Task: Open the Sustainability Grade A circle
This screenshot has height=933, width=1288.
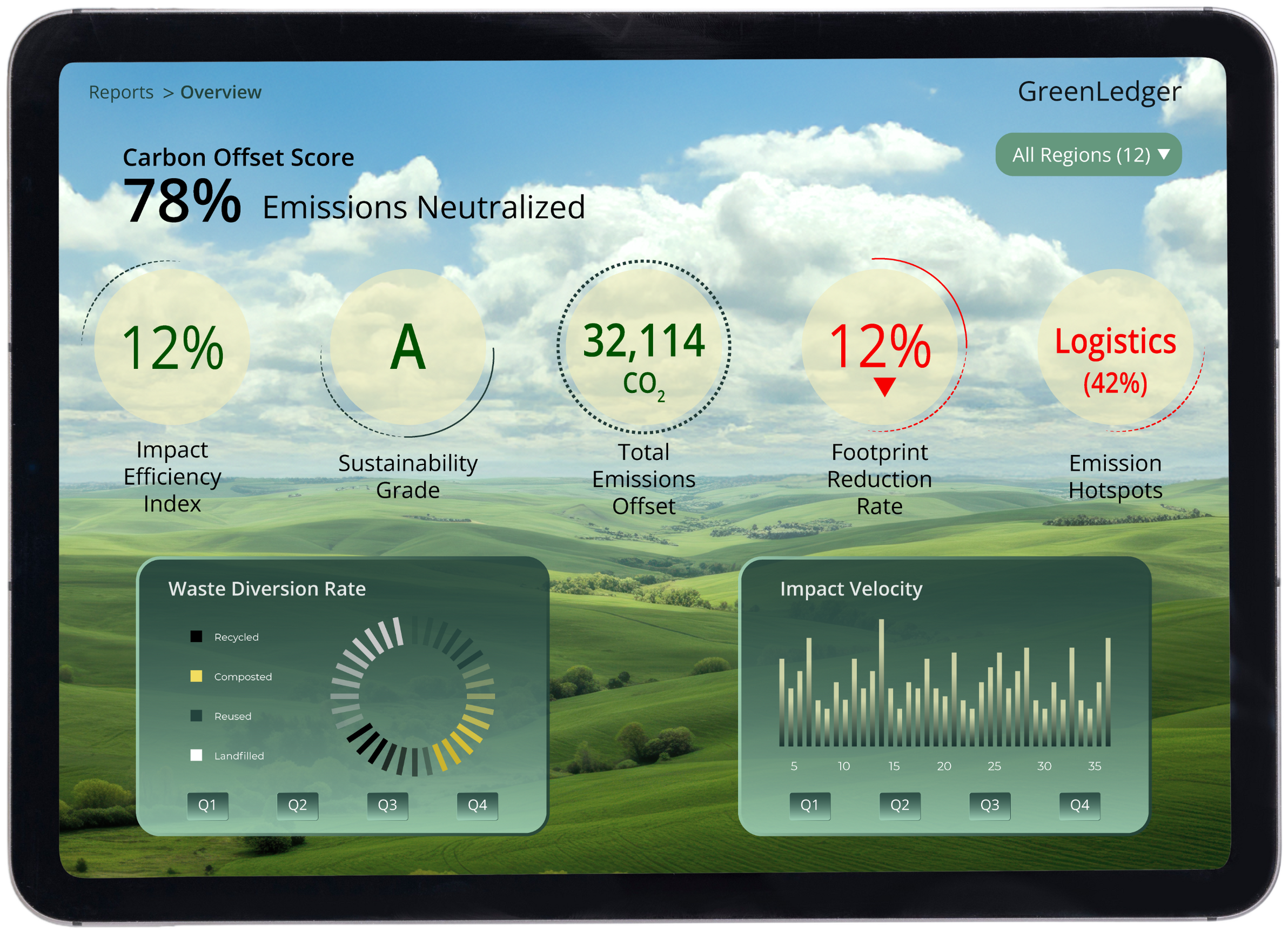Action: click(x=408, y=347)
